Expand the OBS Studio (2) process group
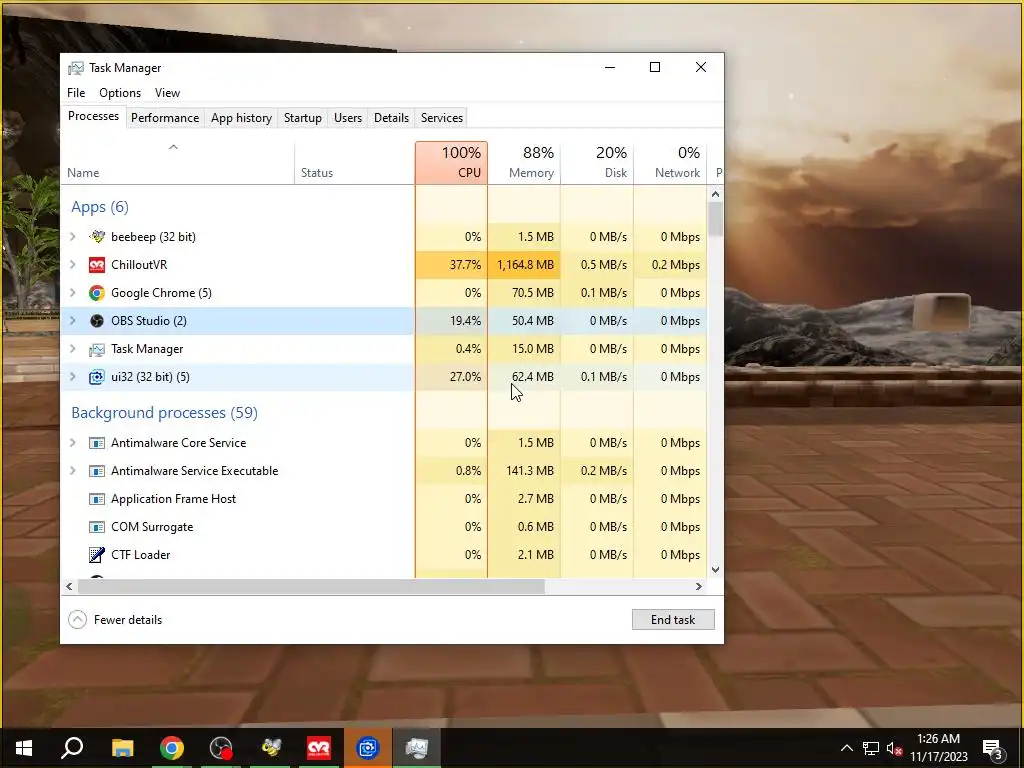Image resolution: width=1024 pixels, height=768 pixels. (72, 321)
